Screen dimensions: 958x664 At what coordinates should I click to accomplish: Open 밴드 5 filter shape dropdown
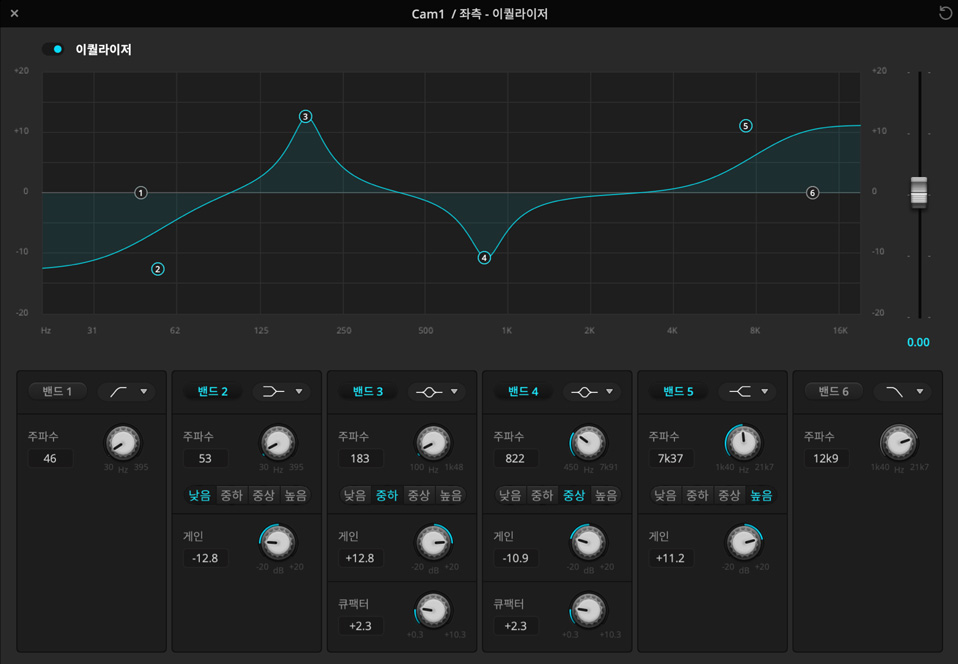(747, 392)
